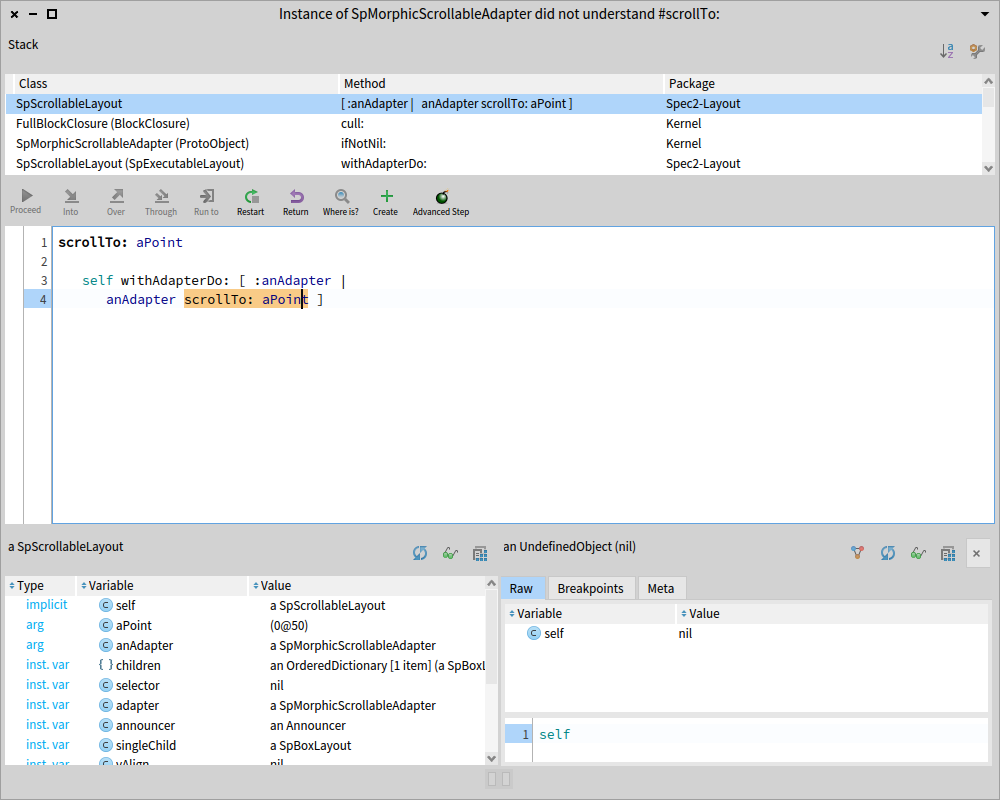Screen dimensions: 1000x800
Task: Sort by Variable column in left inspector
Action: (162, 586)
